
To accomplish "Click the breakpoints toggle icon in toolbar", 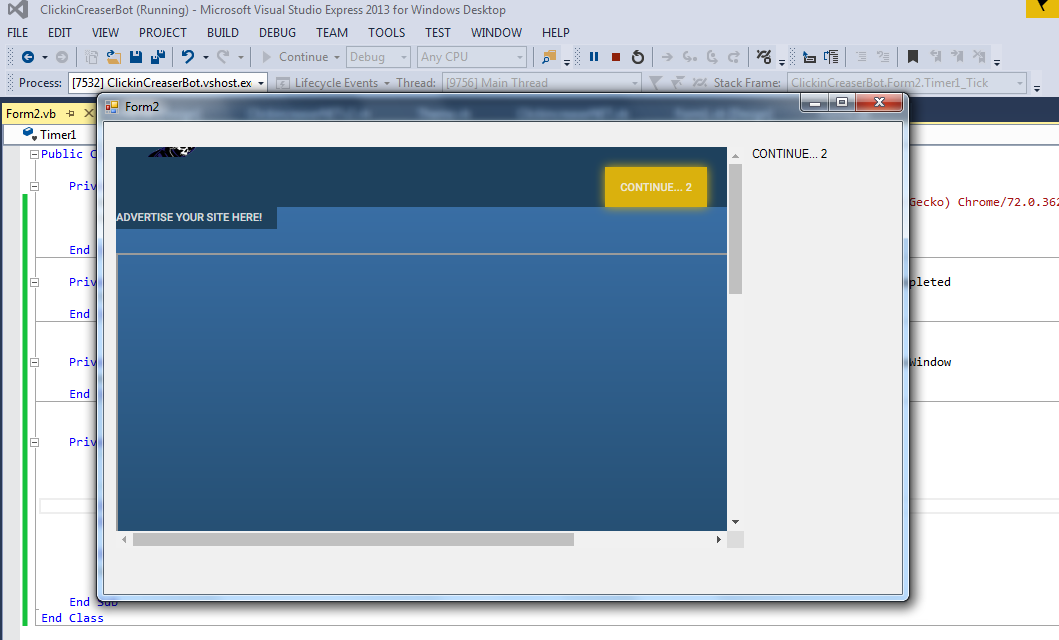I will coord(764,57).
